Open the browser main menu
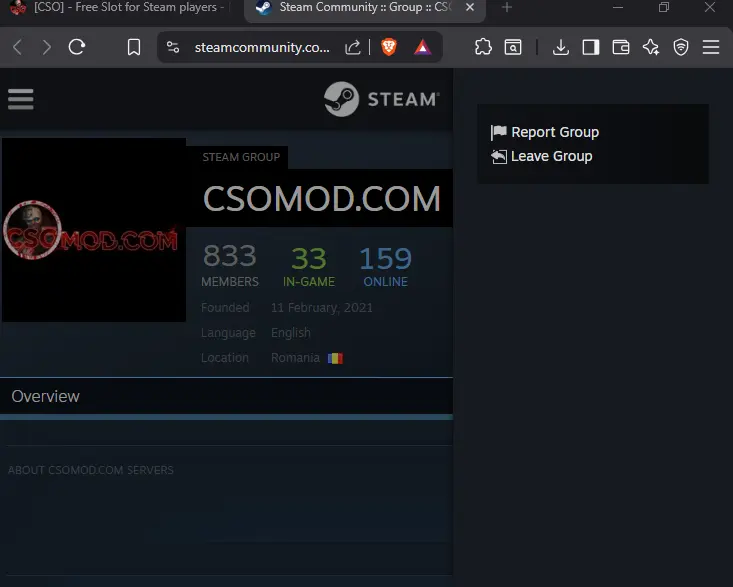Image resolution: width=733 pixels, height=587 pixels. [x=711, y=47]
